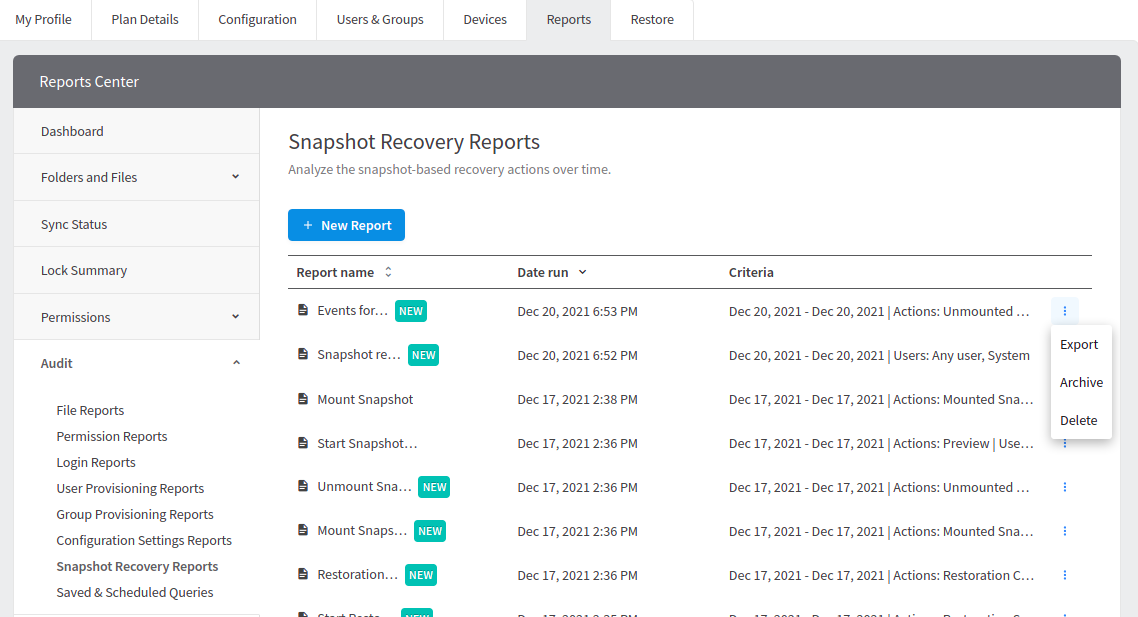Screen dimensions: 1138x617
Task: Open actions menu for Restoration report row
Action: [1064, 575]
